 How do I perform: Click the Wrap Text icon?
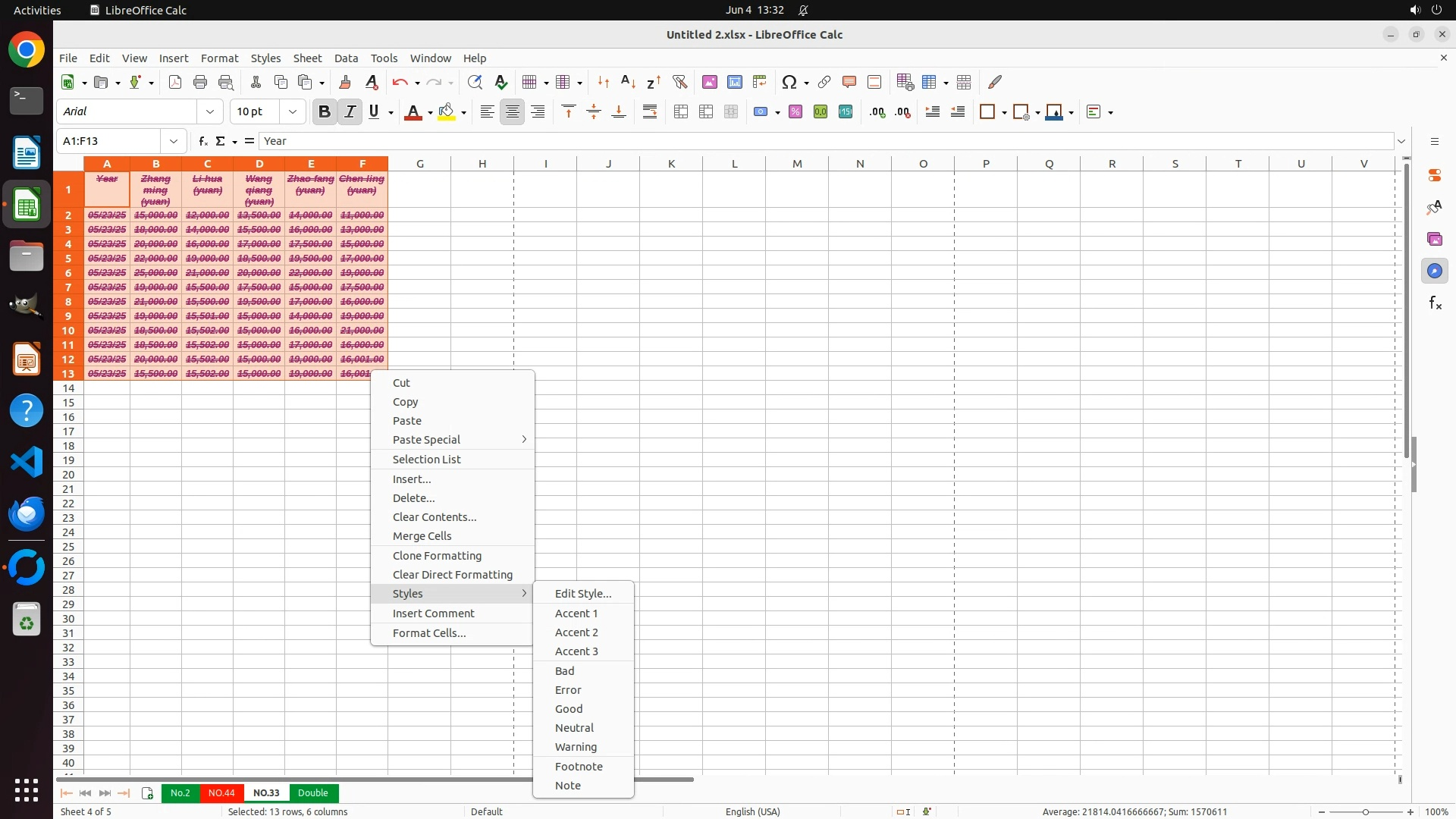point(650,112)
